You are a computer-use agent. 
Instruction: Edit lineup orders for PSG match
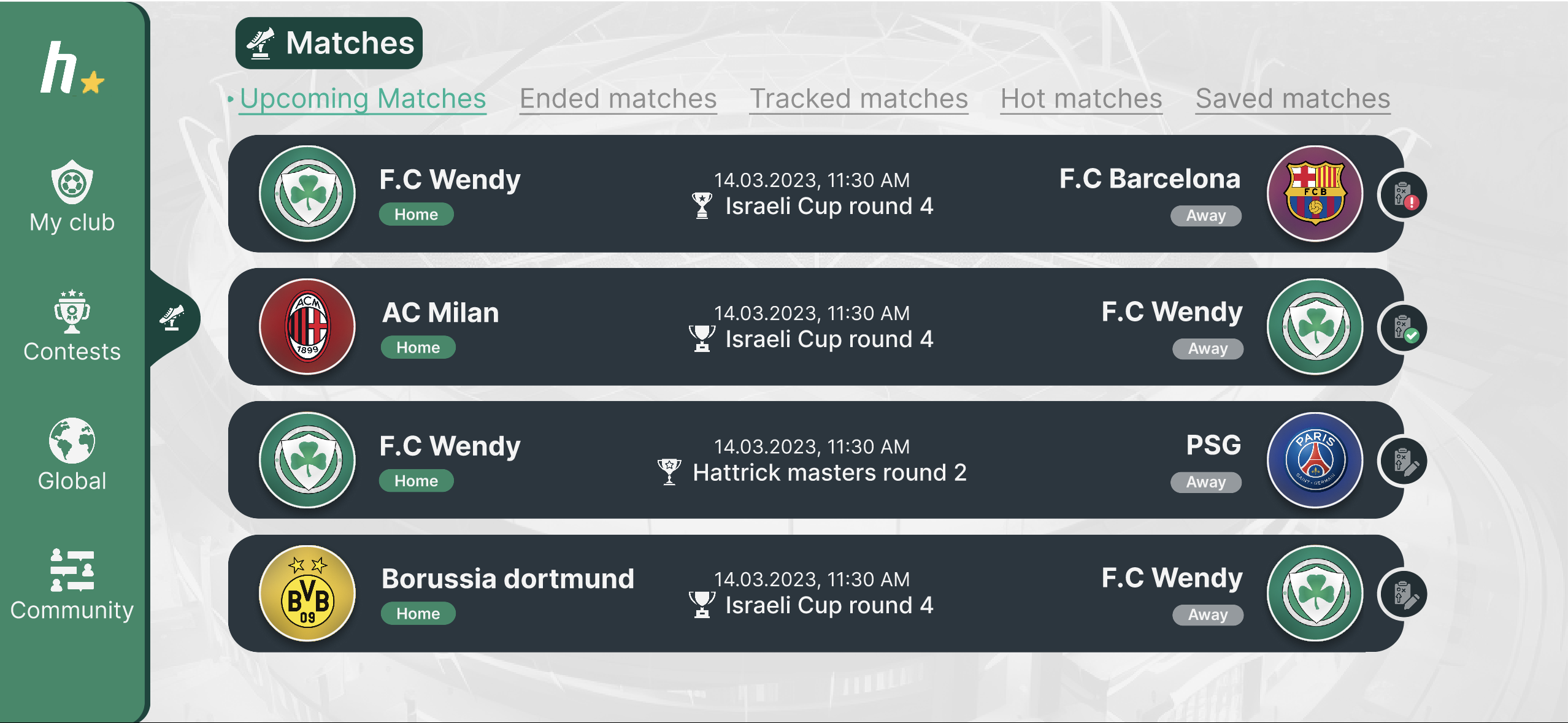1403,461
